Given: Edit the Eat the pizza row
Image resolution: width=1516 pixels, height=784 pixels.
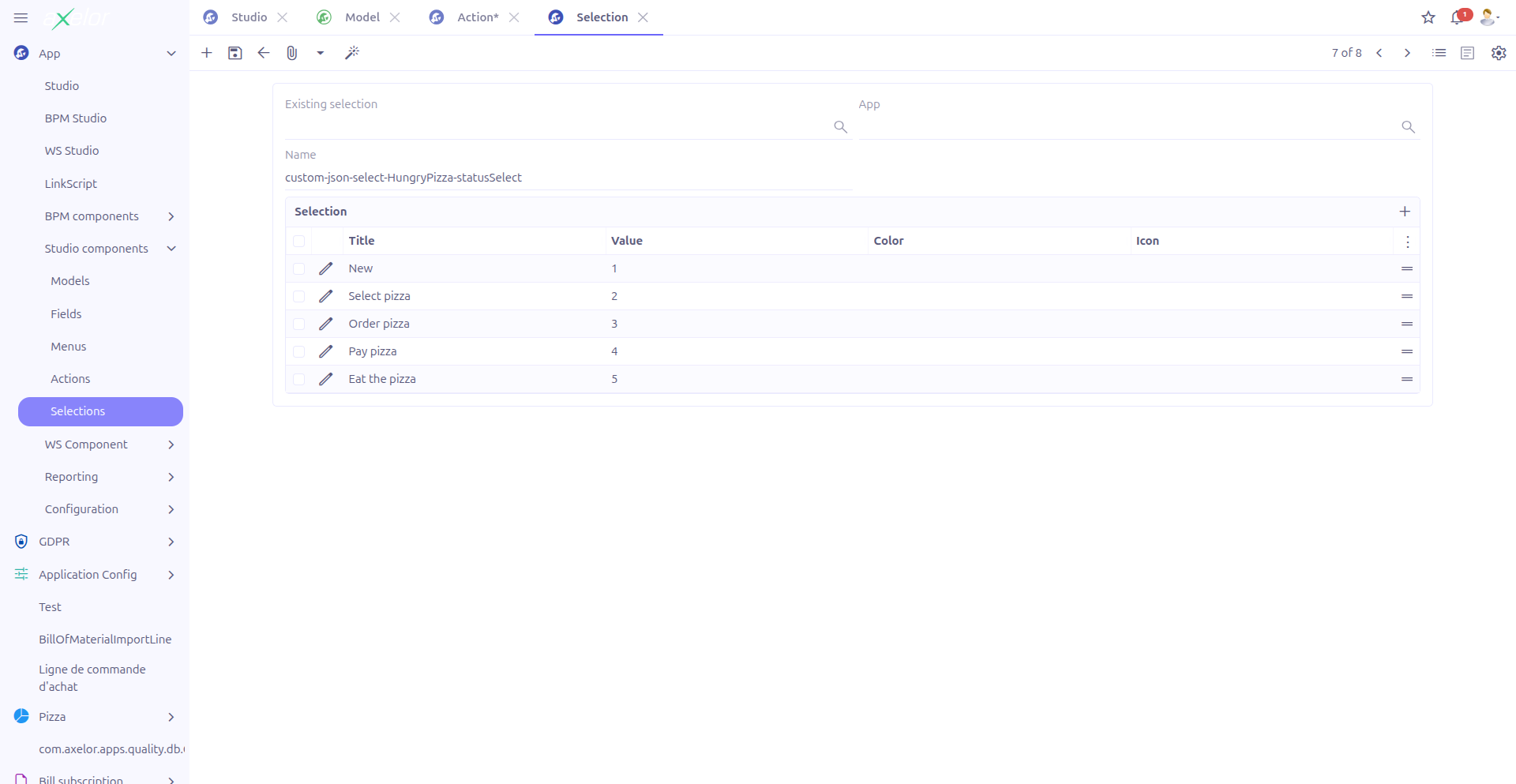Looking at the screenshot, I should tap(326, 379).
